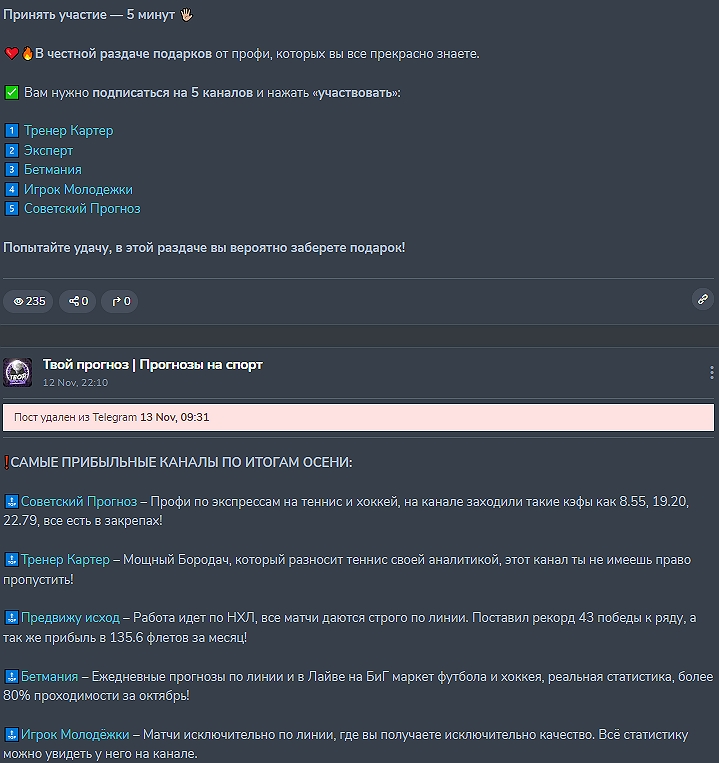Image resolution: width=719 pixels, height=763 pixels.
Task: Click the forwards arrow counter
Action: 120,301
